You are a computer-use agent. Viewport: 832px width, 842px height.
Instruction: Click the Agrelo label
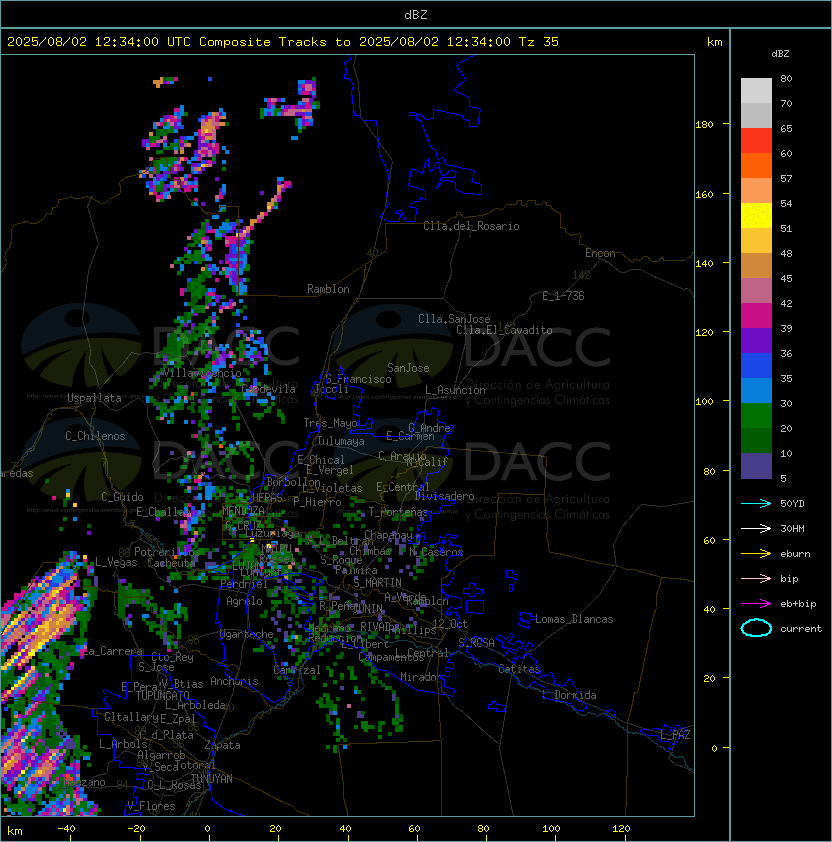pos(244,601)
